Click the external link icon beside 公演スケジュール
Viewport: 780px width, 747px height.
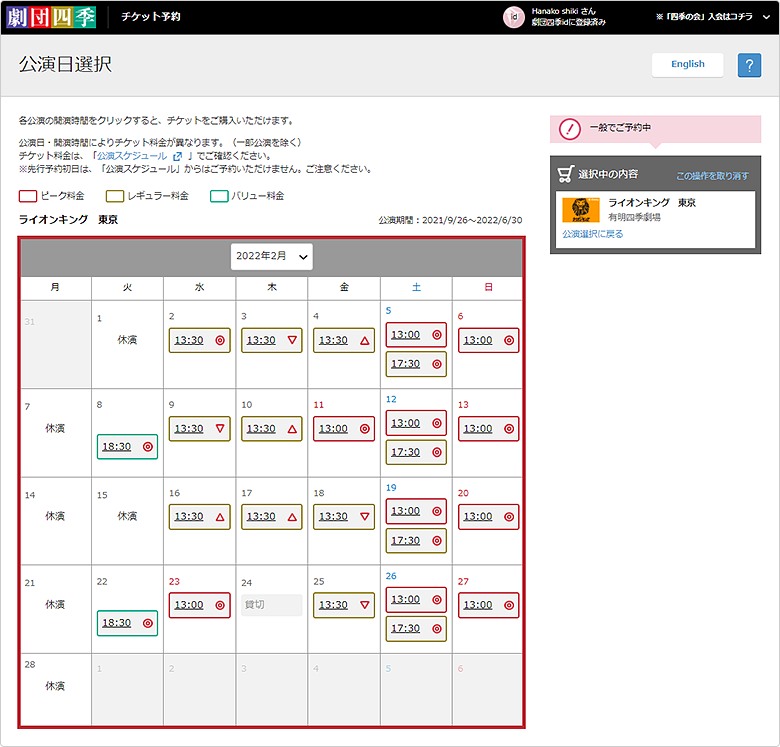pos(177,156)
